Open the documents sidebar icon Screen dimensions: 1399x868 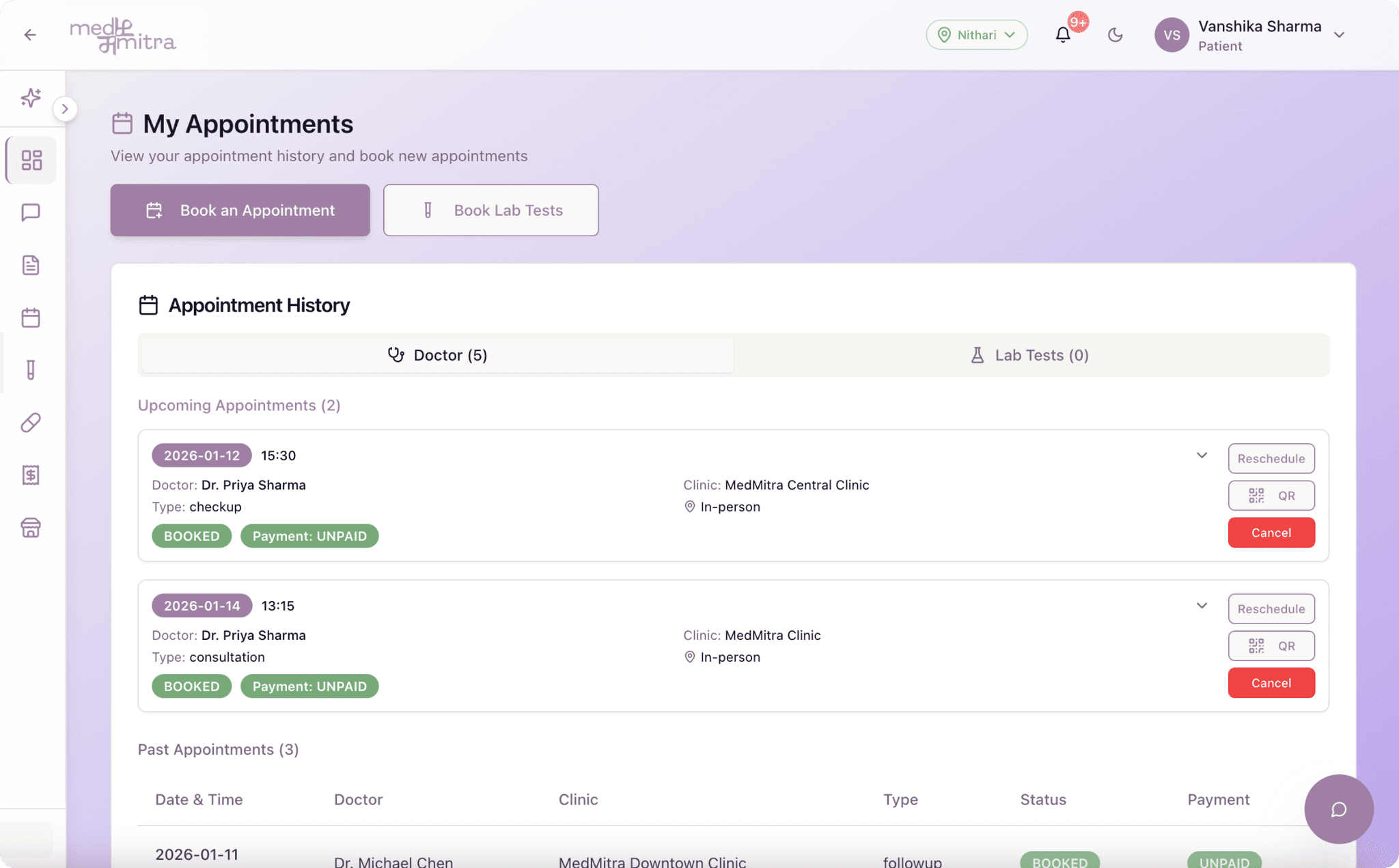[31, 265]
